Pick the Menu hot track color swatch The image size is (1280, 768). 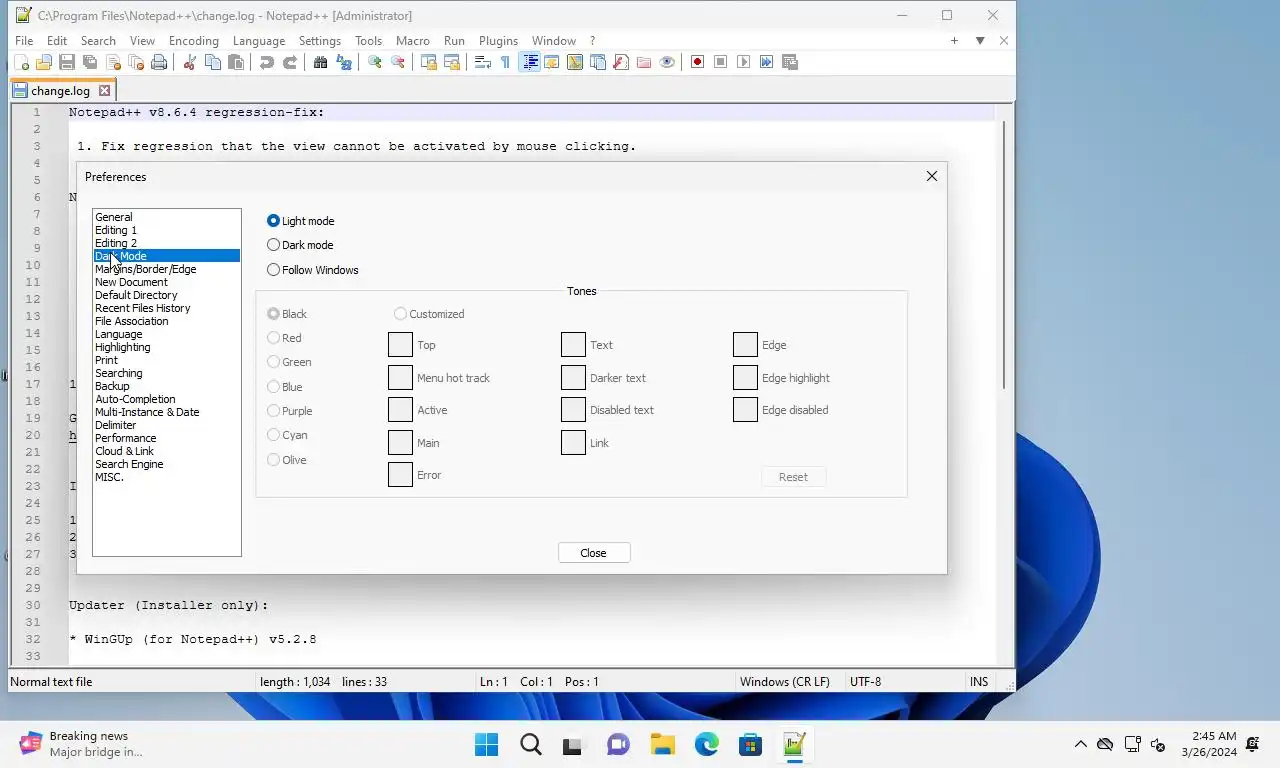400,378
